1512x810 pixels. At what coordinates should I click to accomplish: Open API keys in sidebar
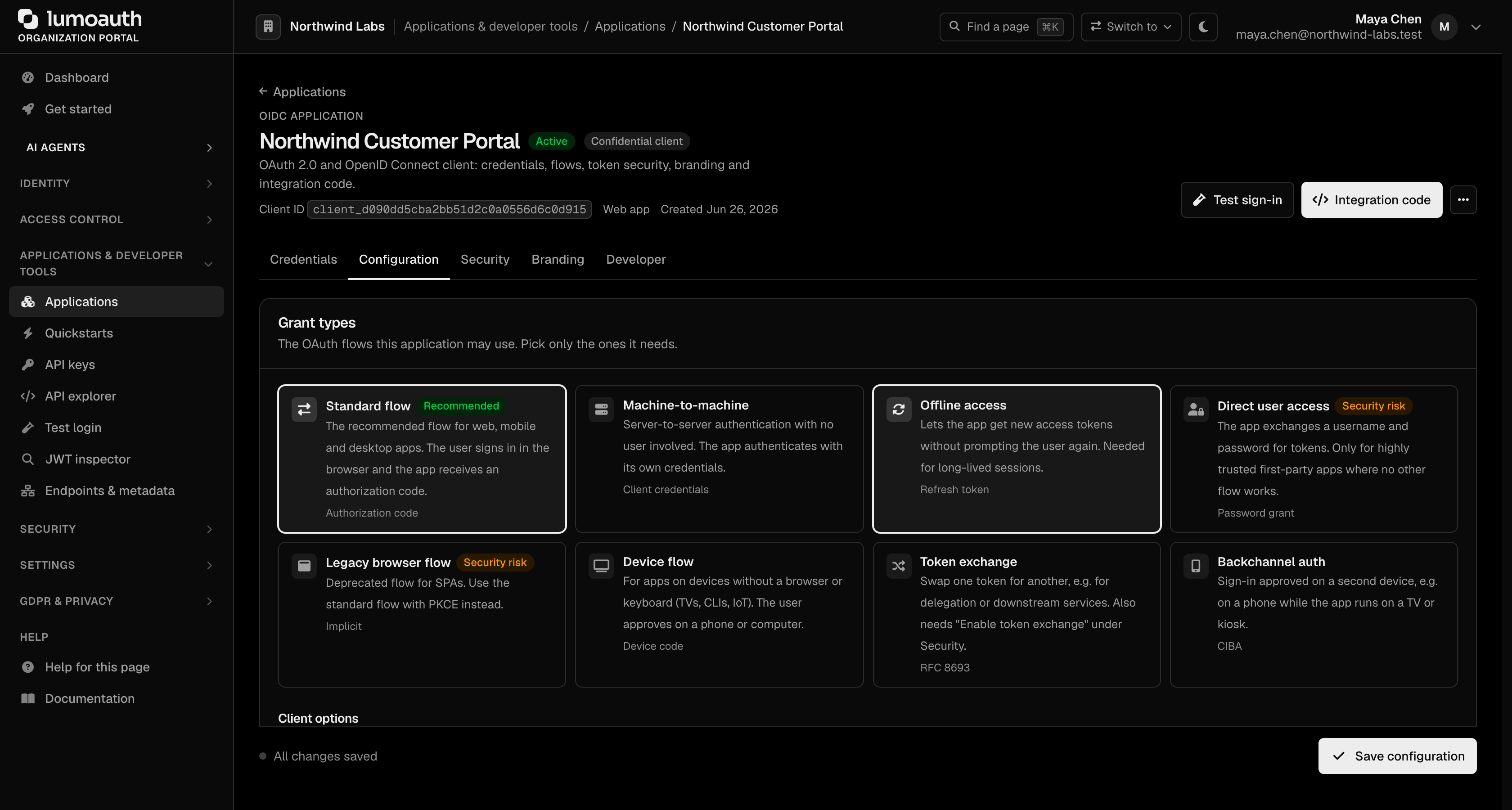(116, 364)
